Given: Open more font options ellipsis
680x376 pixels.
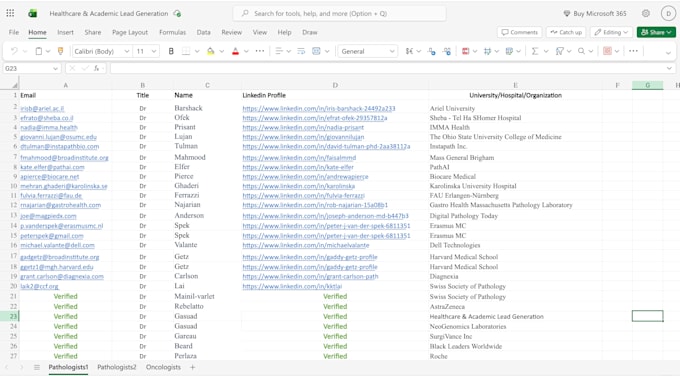Looking at the screenshot, I should [260, 51].
